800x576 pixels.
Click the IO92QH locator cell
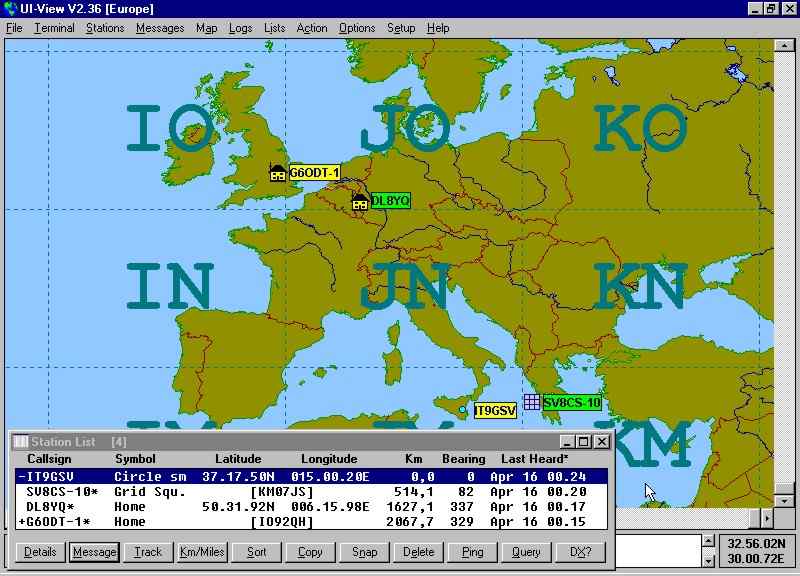pyautogui.click(x=282, y=522)
